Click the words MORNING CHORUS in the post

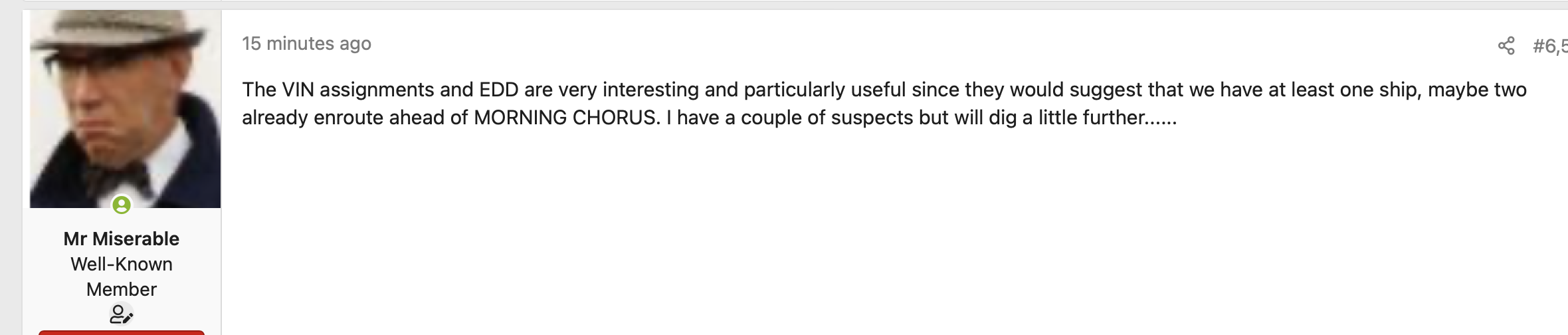567,118
